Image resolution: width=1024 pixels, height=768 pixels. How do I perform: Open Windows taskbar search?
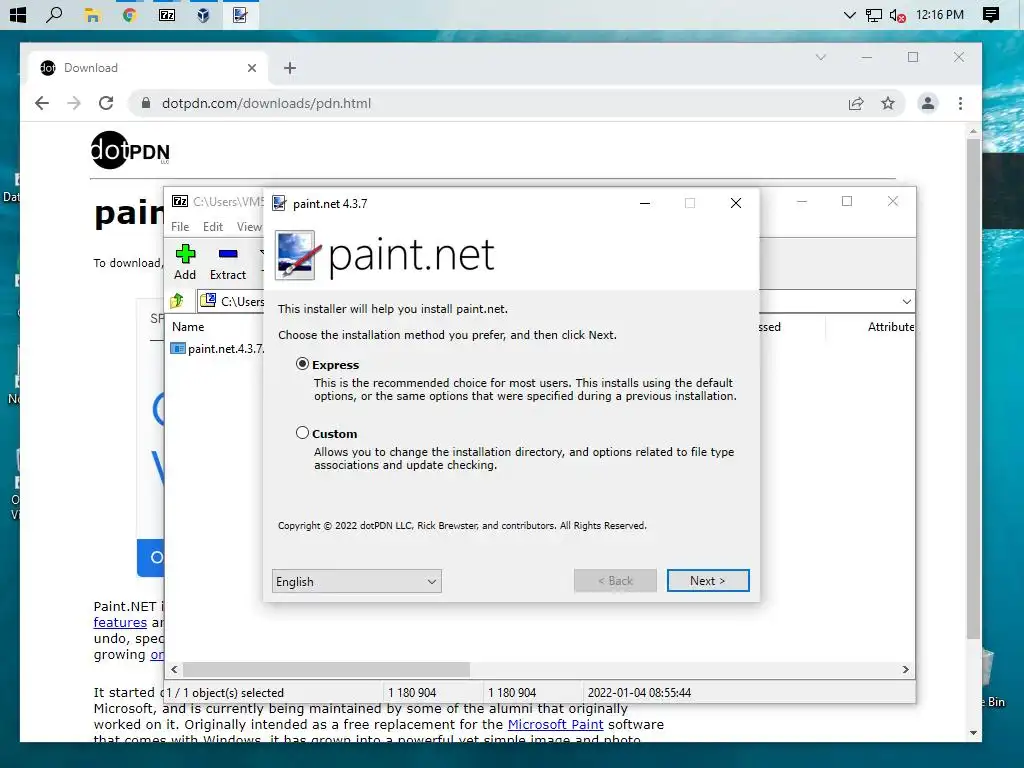click(54, 14)
